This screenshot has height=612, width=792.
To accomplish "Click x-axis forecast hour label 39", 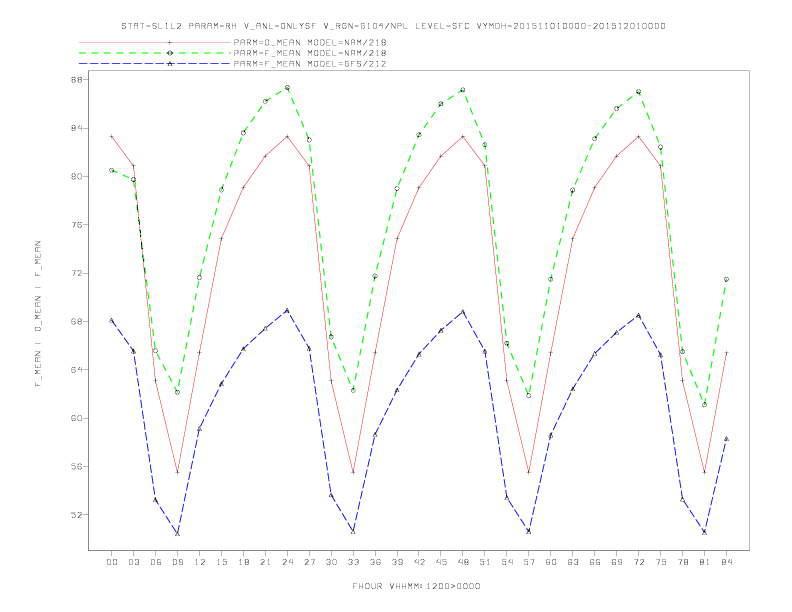I will (398, 562).
